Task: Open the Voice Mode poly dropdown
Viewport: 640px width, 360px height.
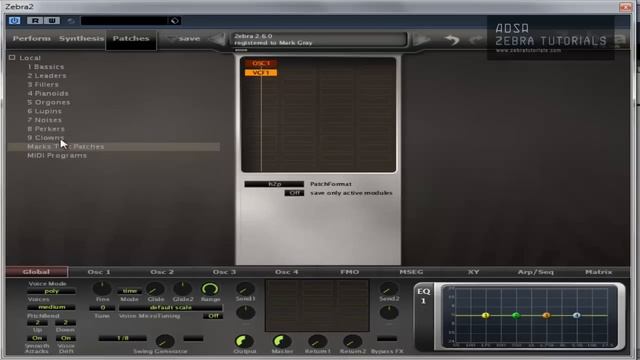Action: [x=51, y=291]
